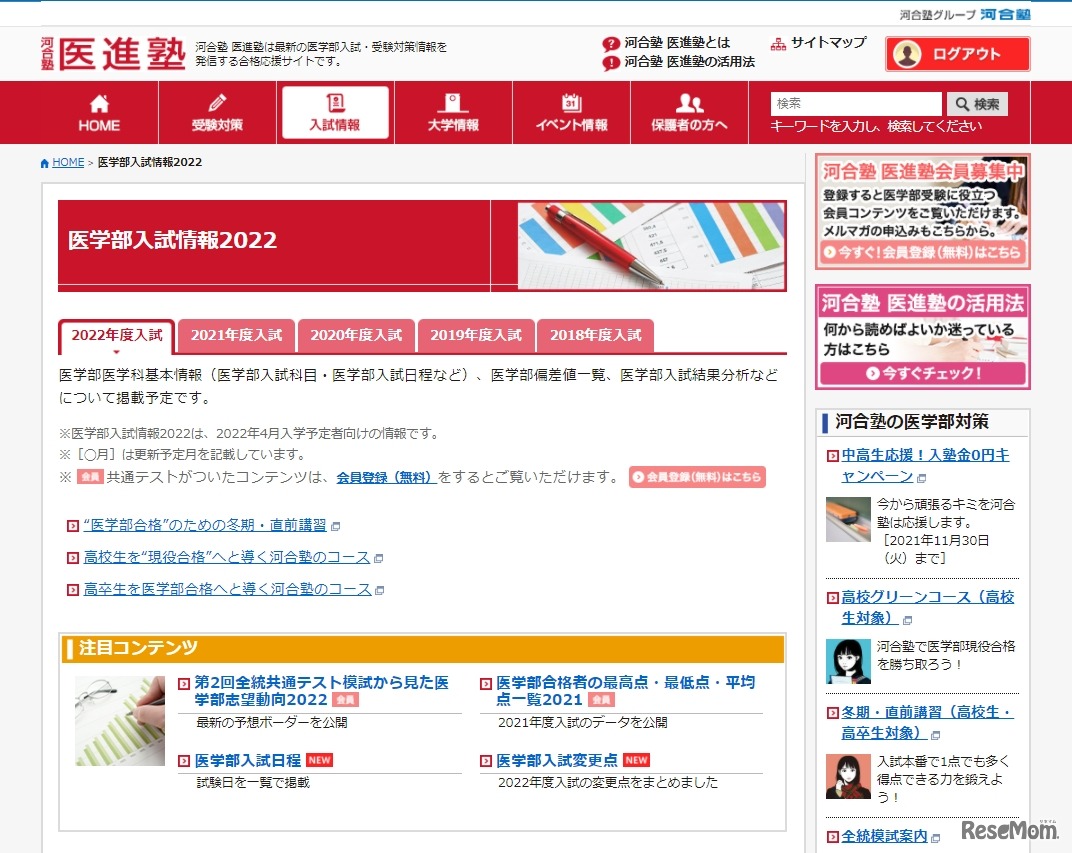1072x853 pixels.
Task: Click 今すぐ!会員登録(無料)はこちら banner button
Action: pyautogui.click(x=922, y=252)
